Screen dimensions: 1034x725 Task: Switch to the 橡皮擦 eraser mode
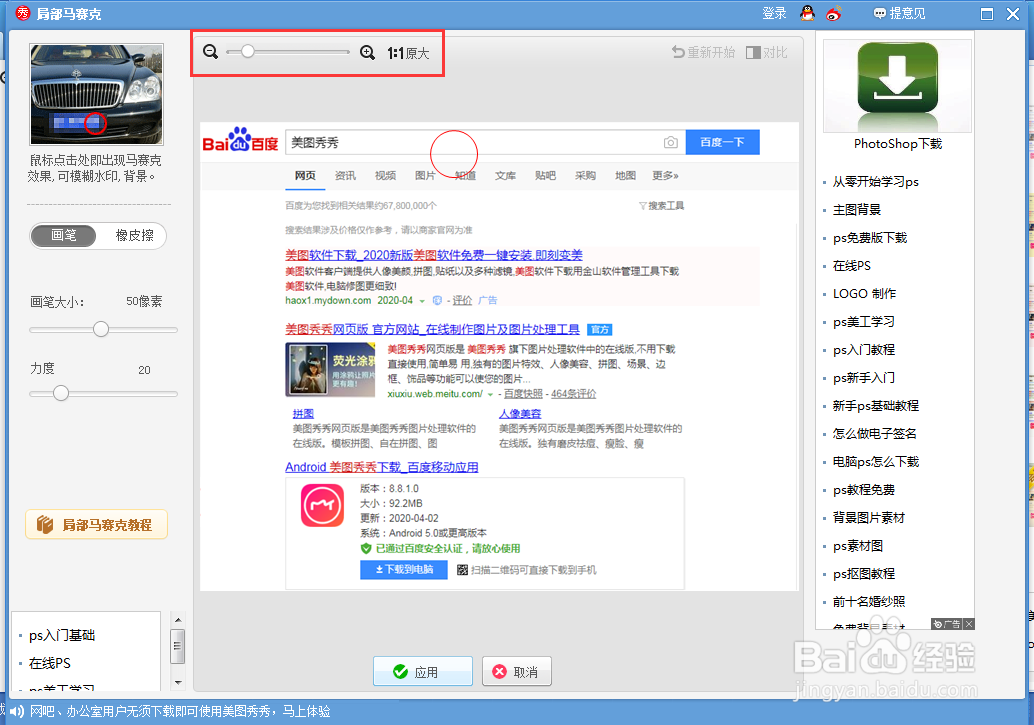point(134,236)
